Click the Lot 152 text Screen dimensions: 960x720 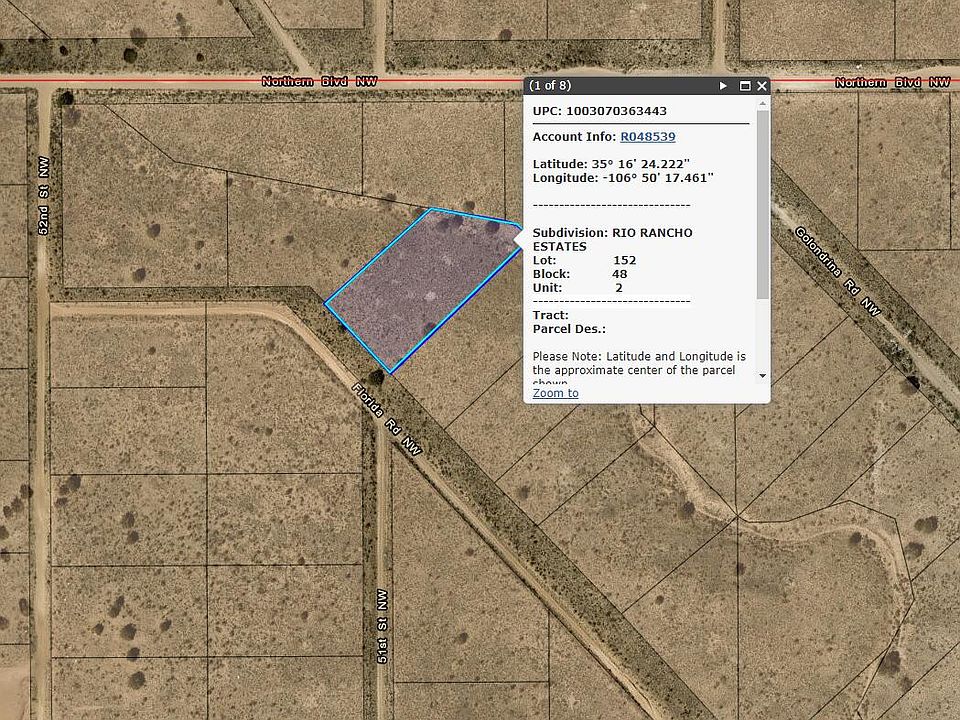tap(584, 260)
